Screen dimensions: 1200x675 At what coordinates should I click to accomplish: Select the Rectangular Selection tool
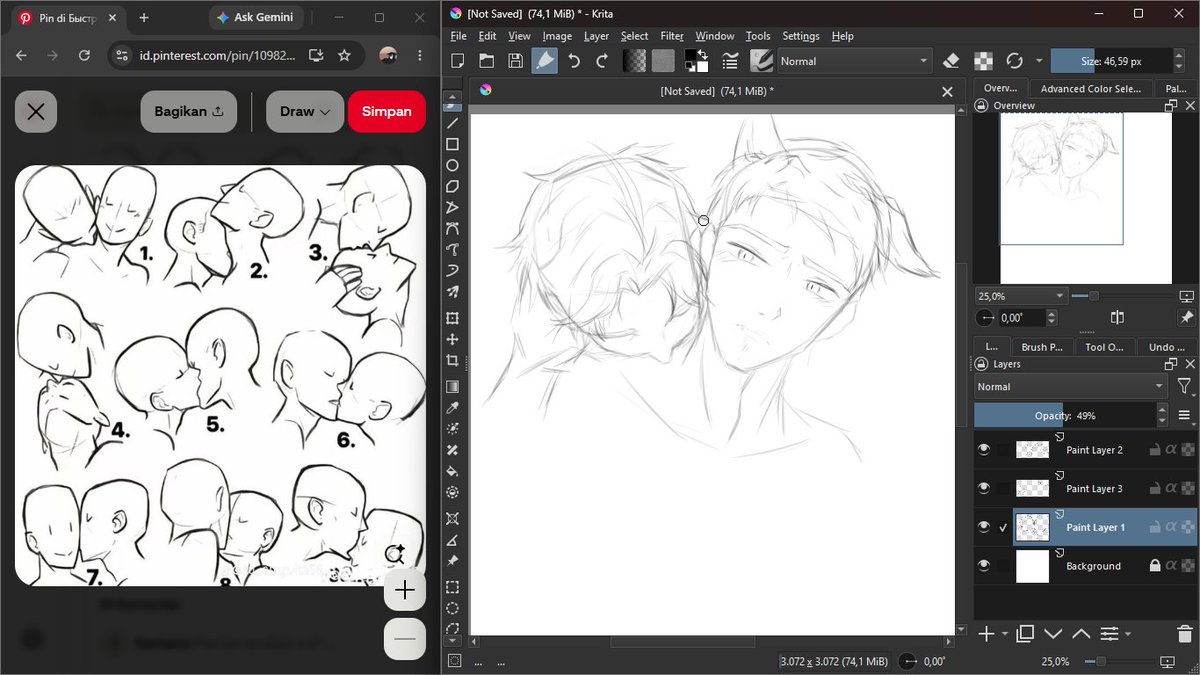click(452, 587)
